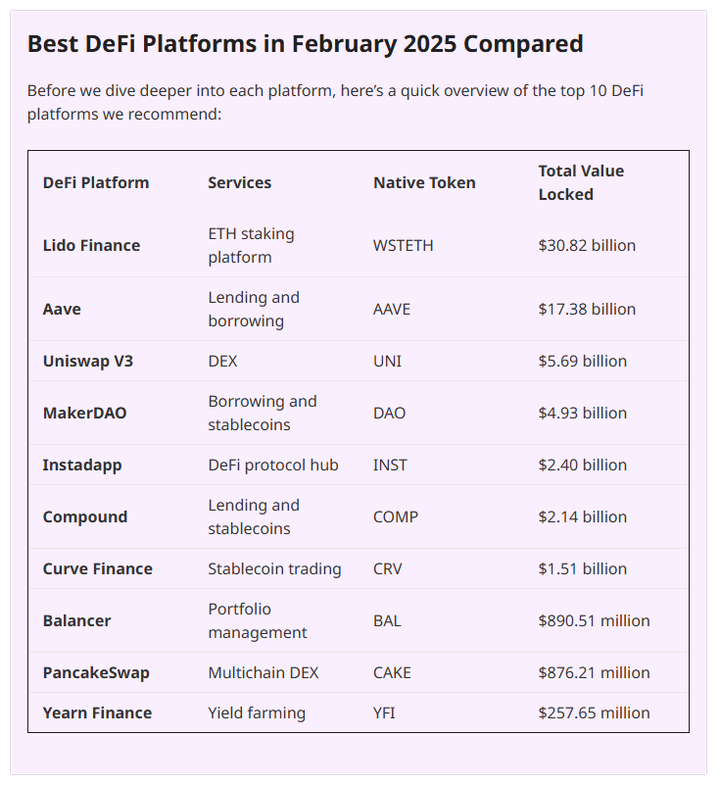Click the Compound platform name
720x785 pixels.
[85, 517]
